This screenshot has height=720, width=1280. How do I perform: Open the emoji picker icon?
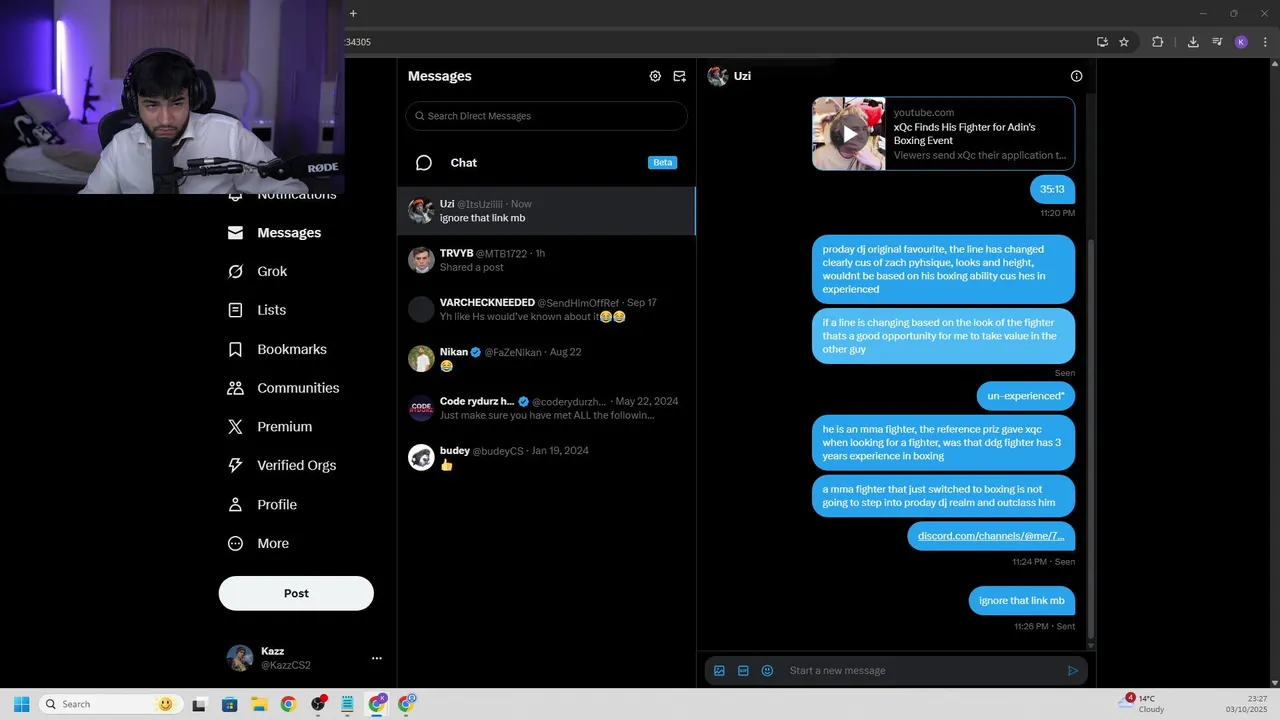(x=767, y=671)
